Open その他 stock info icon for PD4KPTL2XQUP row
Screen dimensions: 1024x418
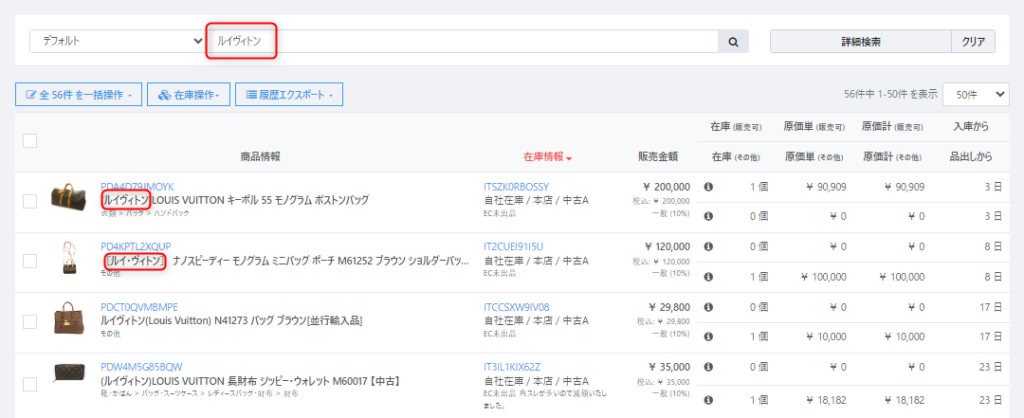click(709, 276)
